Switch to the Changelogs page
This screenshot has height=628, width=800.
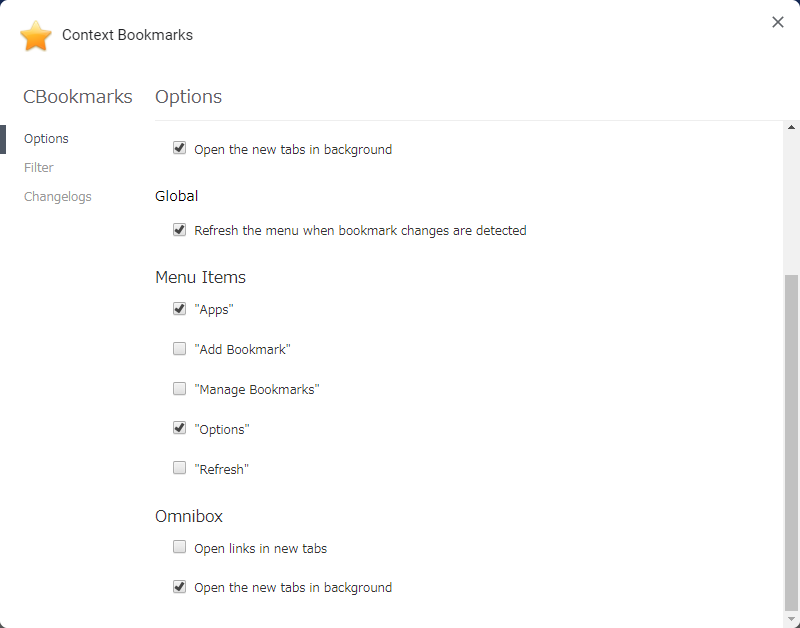point(58,196)
